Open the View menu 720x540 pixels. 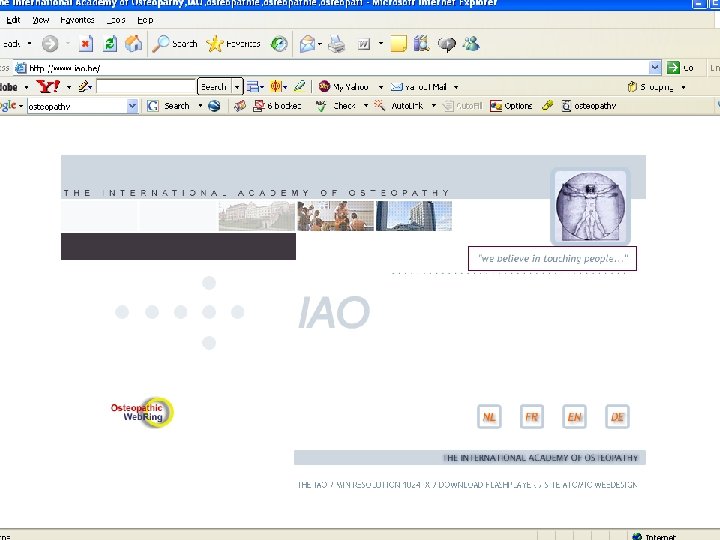tap(40, 20)
